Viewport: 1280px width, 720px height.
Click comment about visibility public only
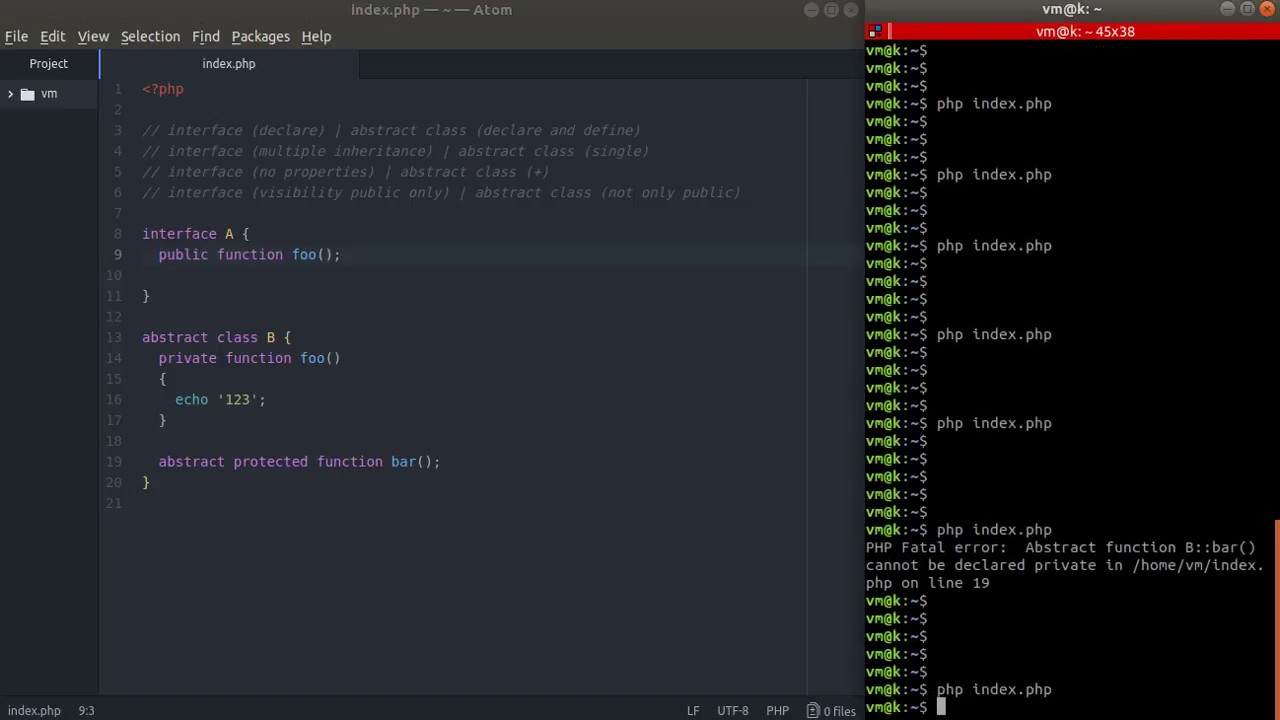tap(441, 193)
